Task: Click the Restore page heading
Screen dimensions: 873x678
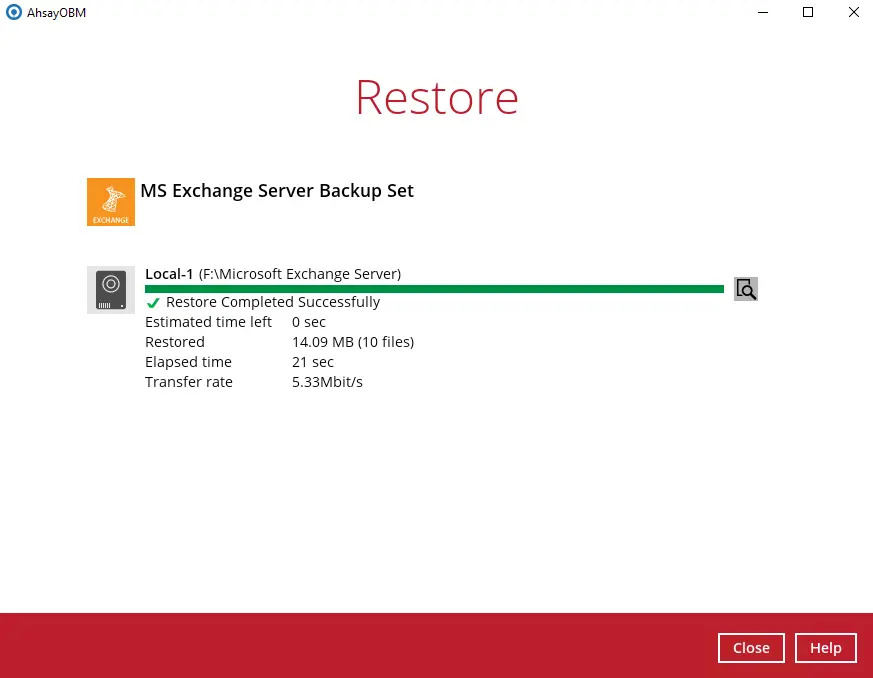Action: click(x=436, y=98)
